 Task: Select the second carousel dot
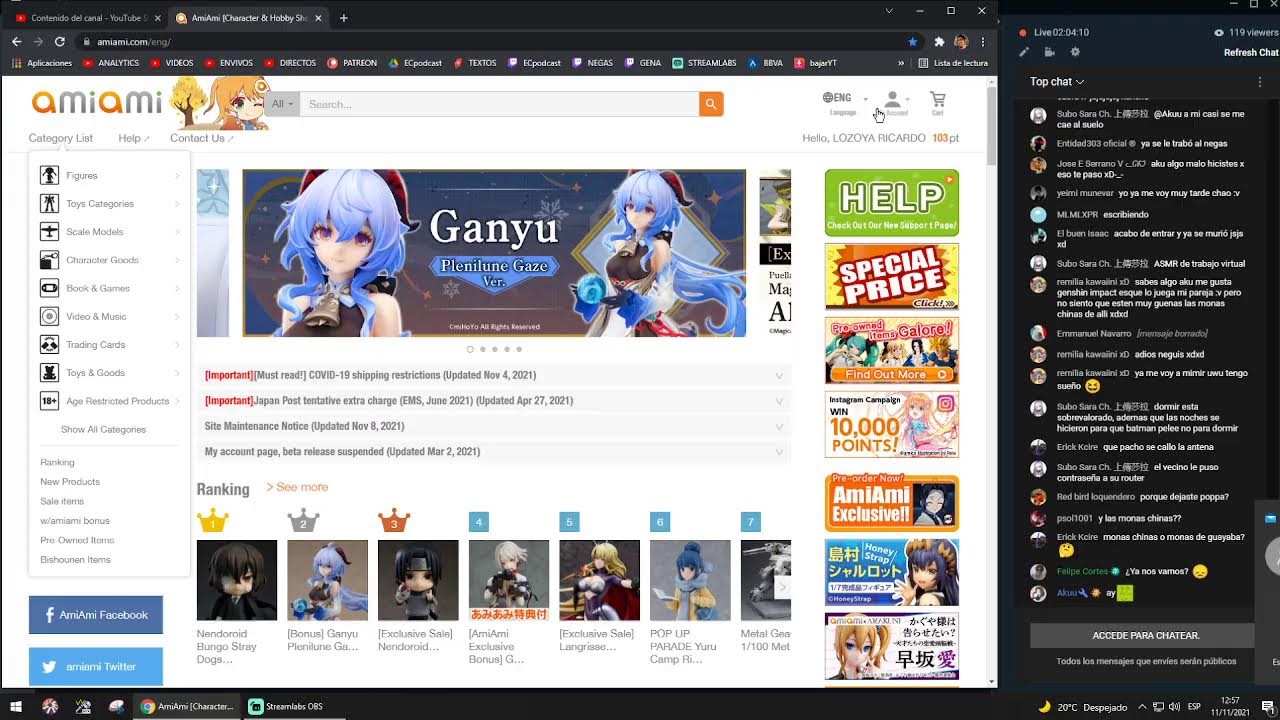(x=482, y=350)
